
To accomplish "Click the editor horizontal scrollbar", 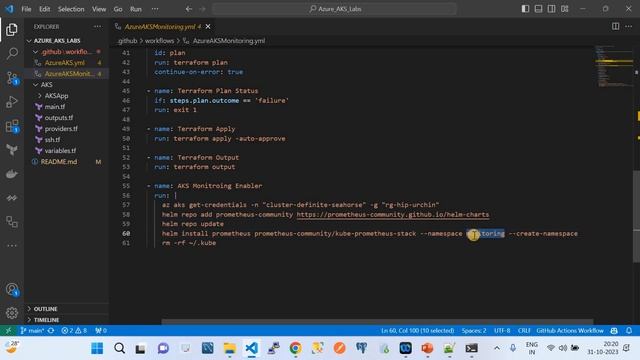I will (x=377, y=322).
